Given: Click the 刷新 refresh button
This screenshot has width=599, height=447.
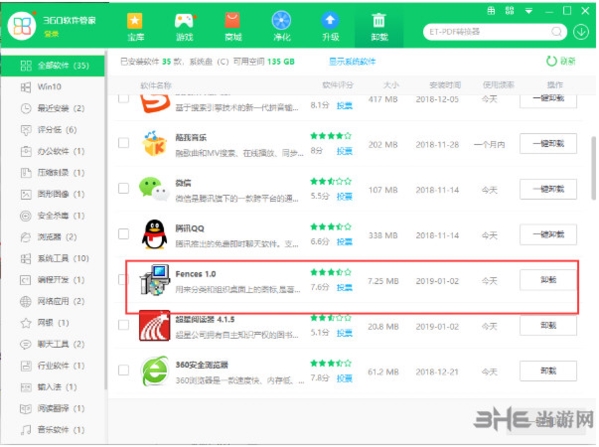Looking at the screenshot, I should click(560, 61).
